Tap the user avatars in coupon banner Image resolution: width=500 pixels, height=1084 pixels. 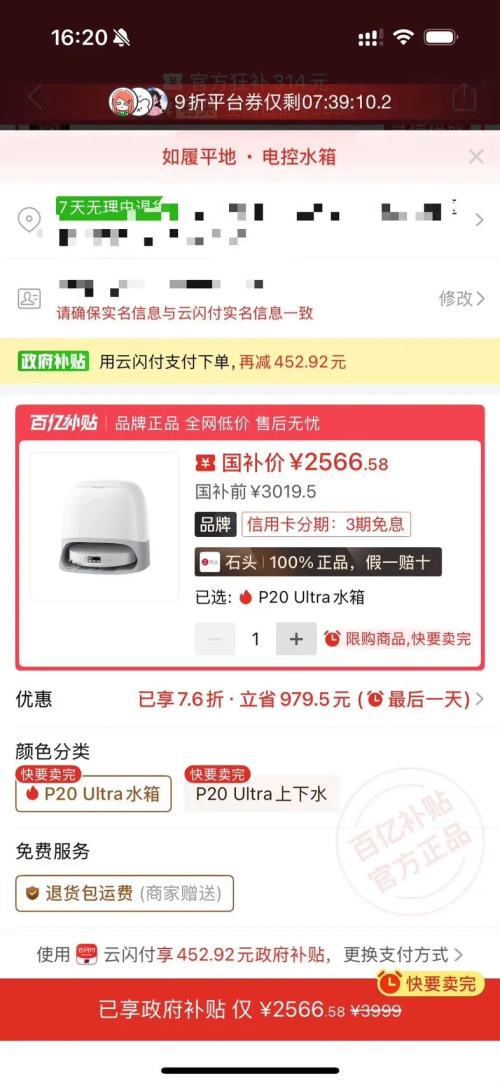[138, 102]
